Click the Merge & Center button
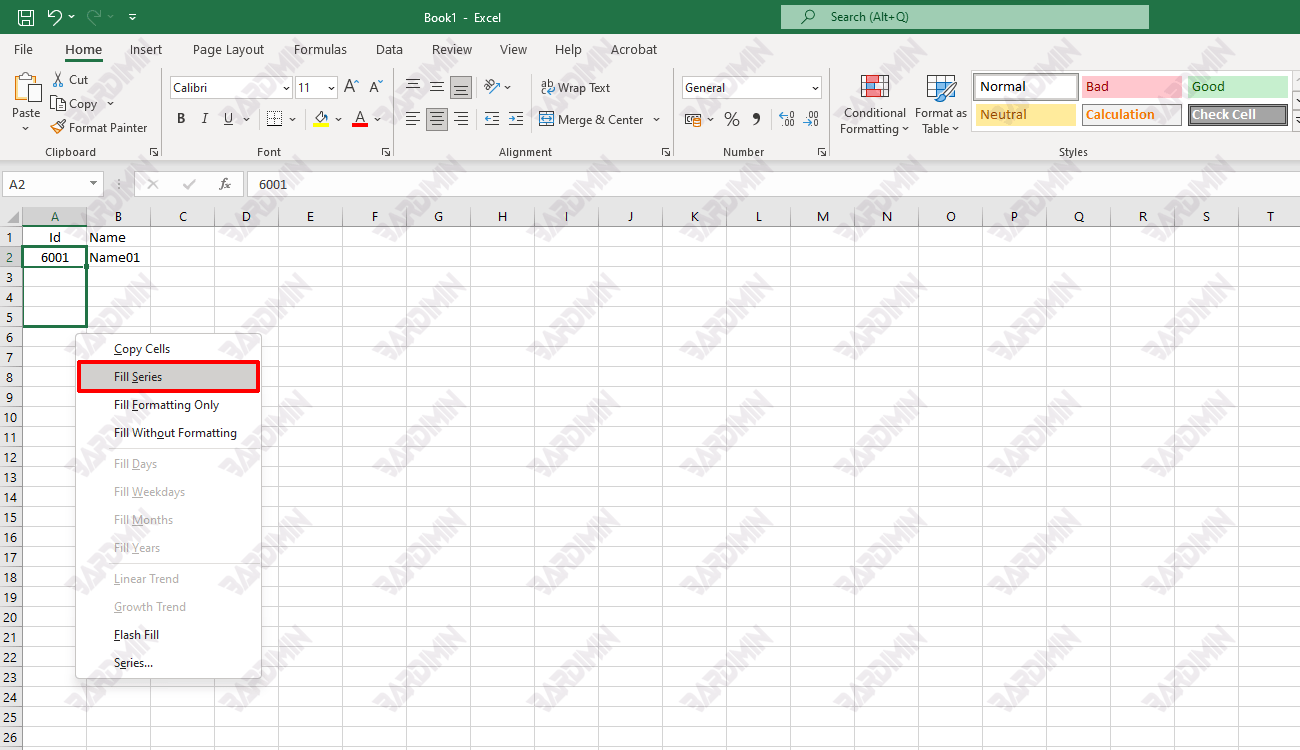 591,119
